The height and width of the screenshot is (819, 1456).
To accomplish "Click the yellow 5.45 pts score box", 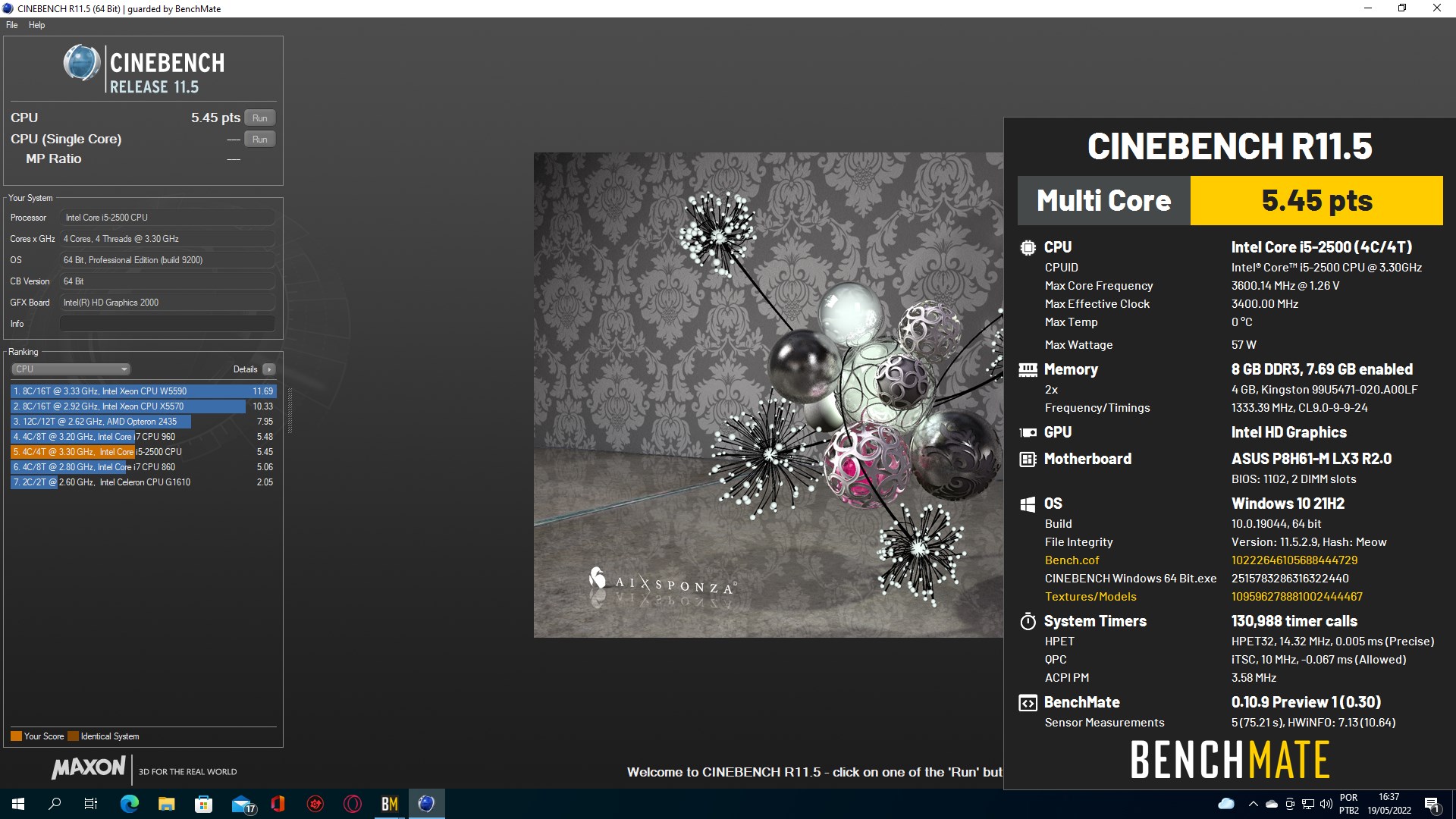I will click(x=1316, y=201).
